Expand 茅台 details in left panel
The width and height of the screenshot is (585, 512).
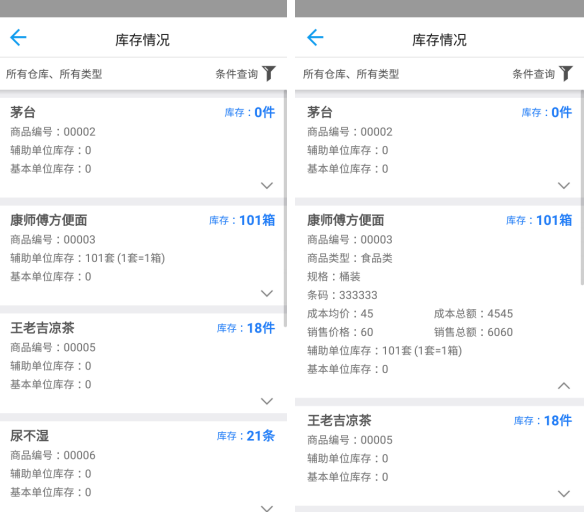267,185
